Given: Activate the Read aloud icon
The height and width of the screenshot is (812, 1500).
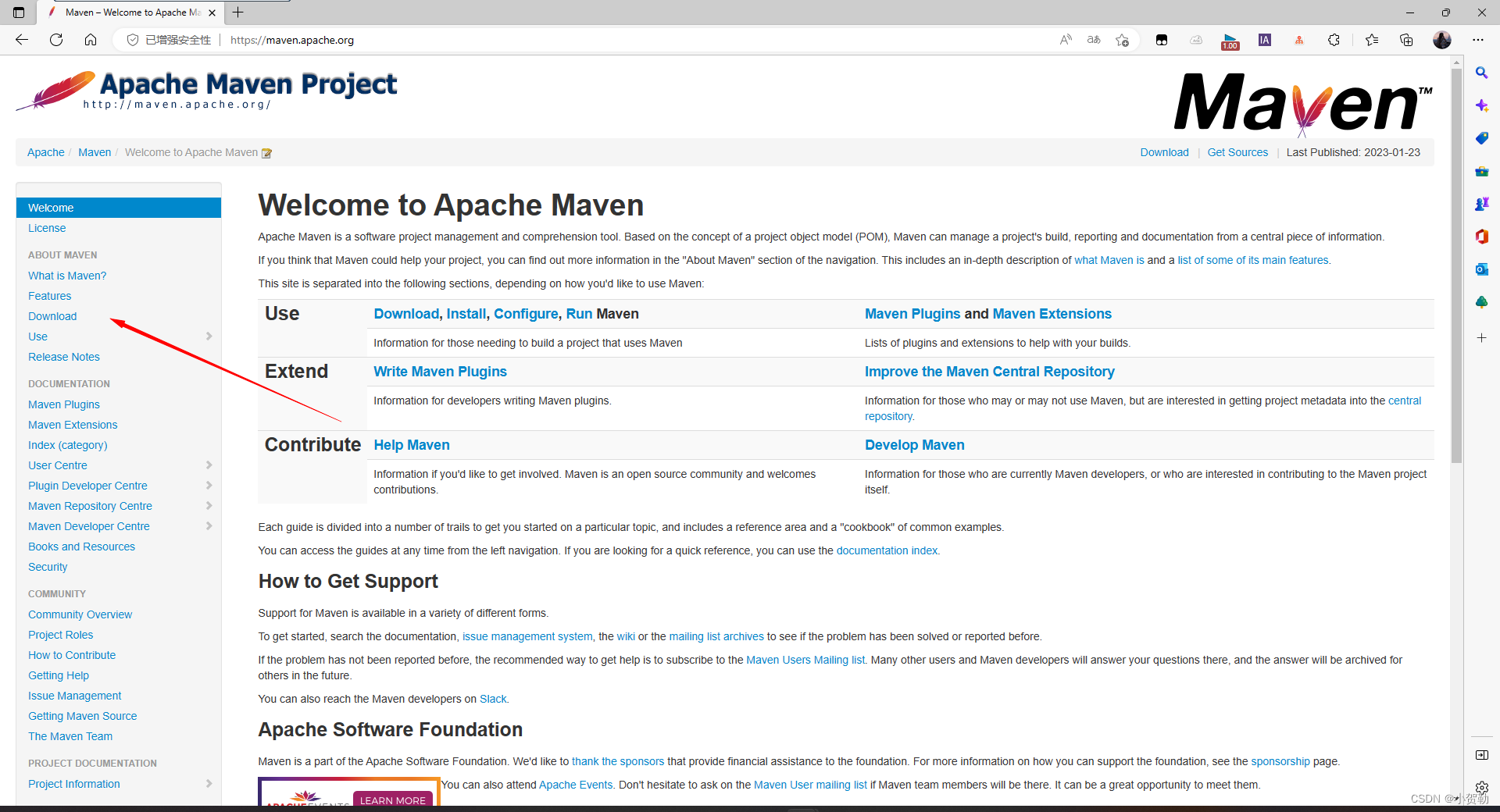Looking at the screenshot, I should point(1066,40).
